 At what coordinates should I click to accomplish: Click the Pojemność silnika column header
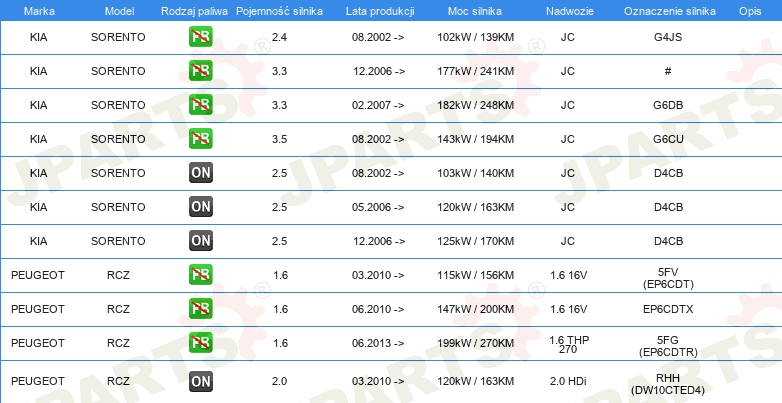[x=279, y=11]
